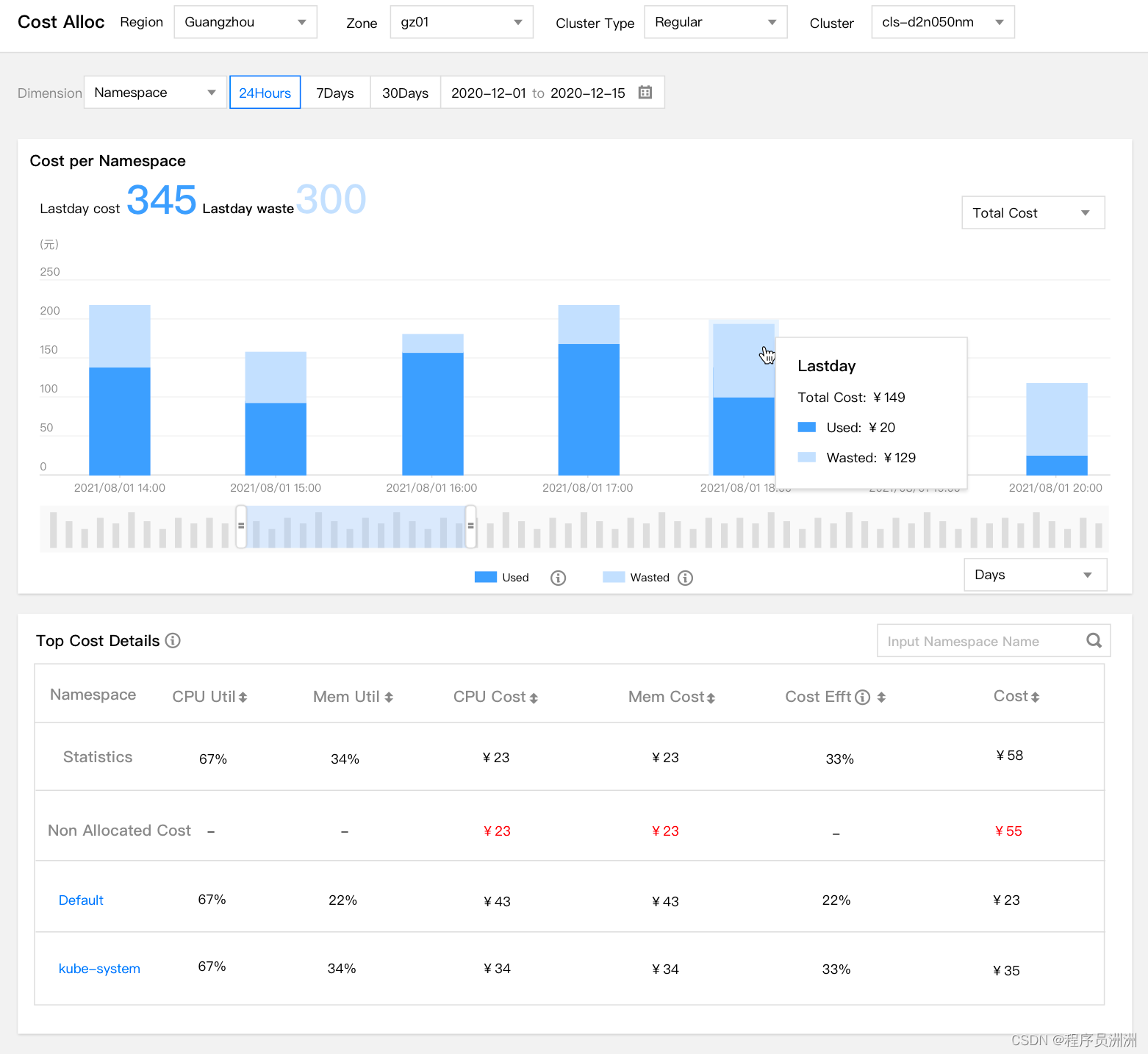Open Cluster Type dropdown showing Regular

(x=716, y=22)
